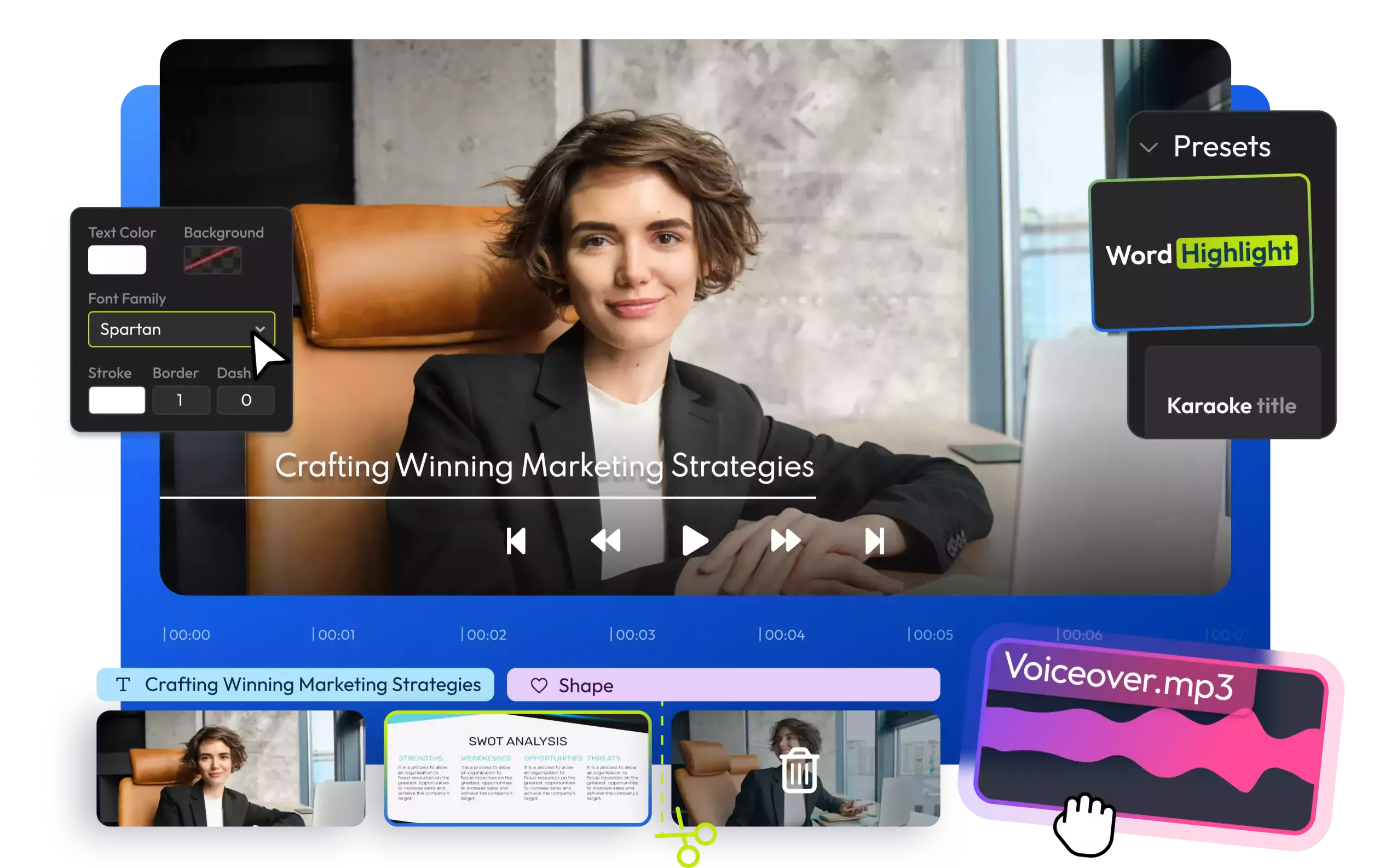Image resolution: width=1391 pixels, height=868 pixels.
Task: Skip to start of video
Action: click(x=516, y=541)
